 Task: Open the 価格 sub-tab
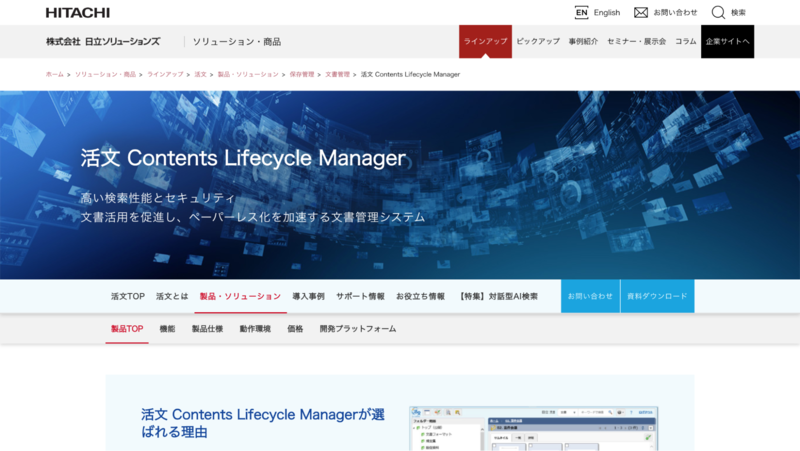[295, 329]
